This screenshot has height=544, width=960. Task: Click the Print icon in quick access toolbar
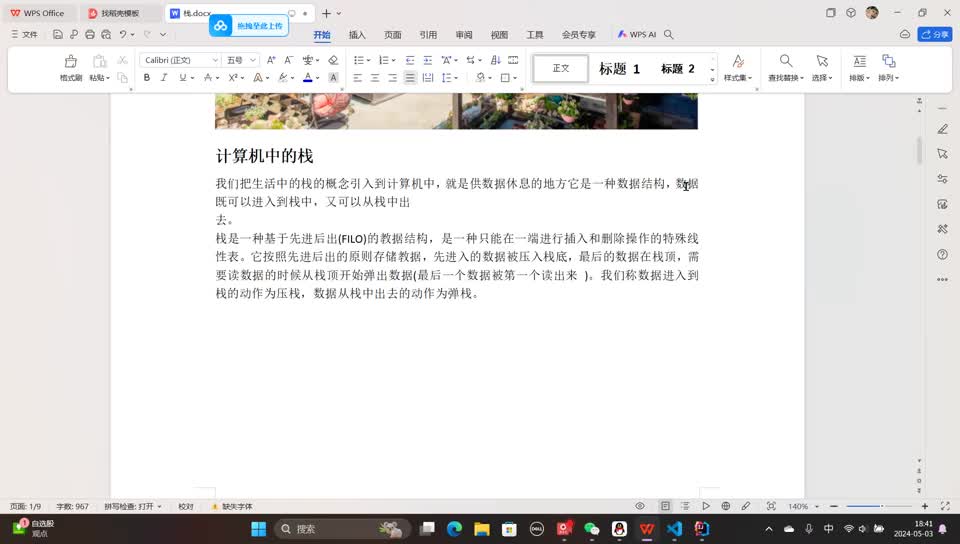(x=90, y=34)
